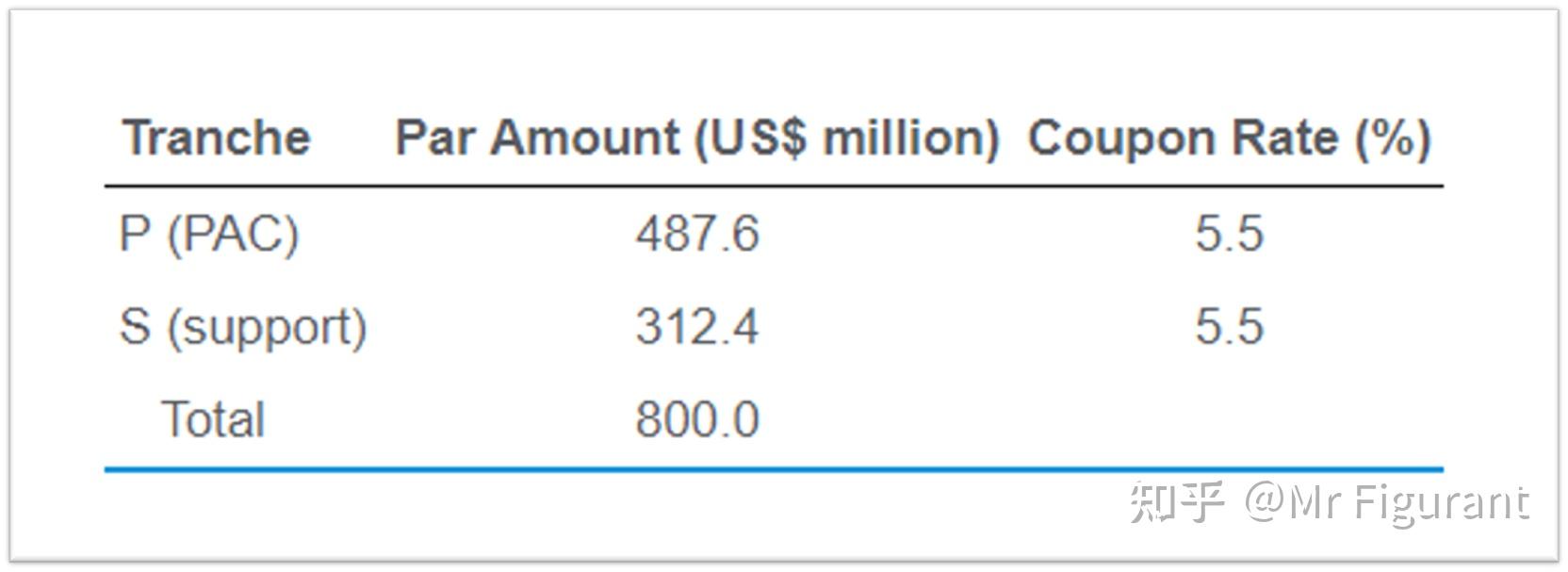This screenshot has height=572, width=1568.
Task: Click the Zhihu logo characters in watermark
Action: [x=1178, y=501]
